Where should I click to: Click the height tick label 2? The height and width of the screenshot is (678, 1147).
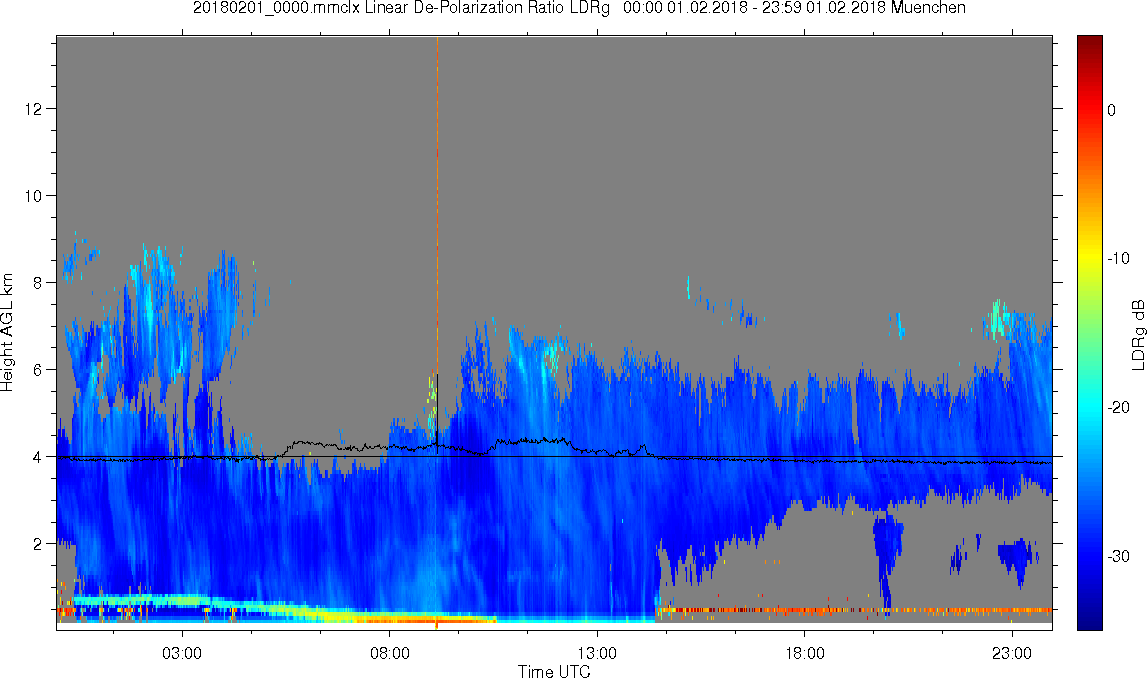[37, 544]
